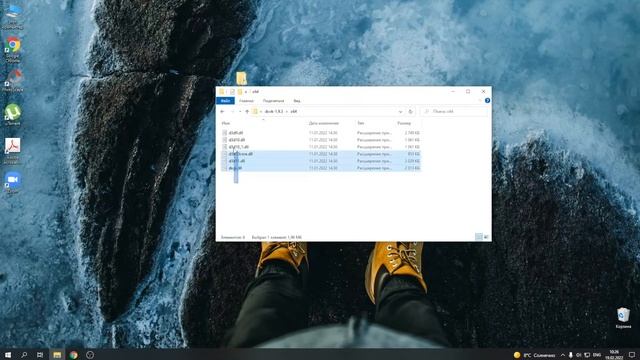
Task: Open the blue Файл ribbon tab
Action: tap(225, 101)
